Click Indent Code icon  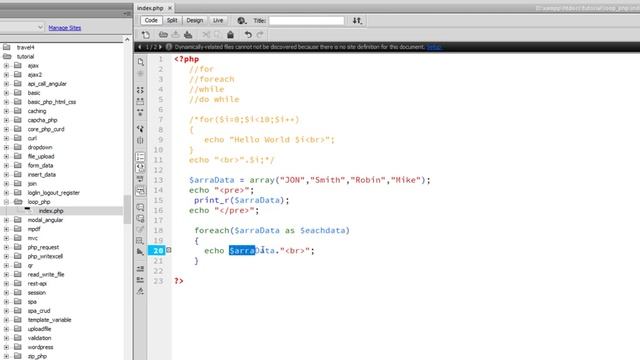click(140, 269)
